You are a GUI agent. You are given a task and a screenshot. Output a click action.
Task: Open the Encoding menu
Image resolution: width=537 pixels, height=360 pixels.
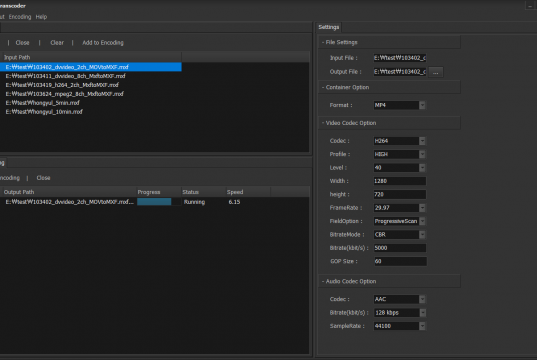point(20,17)
